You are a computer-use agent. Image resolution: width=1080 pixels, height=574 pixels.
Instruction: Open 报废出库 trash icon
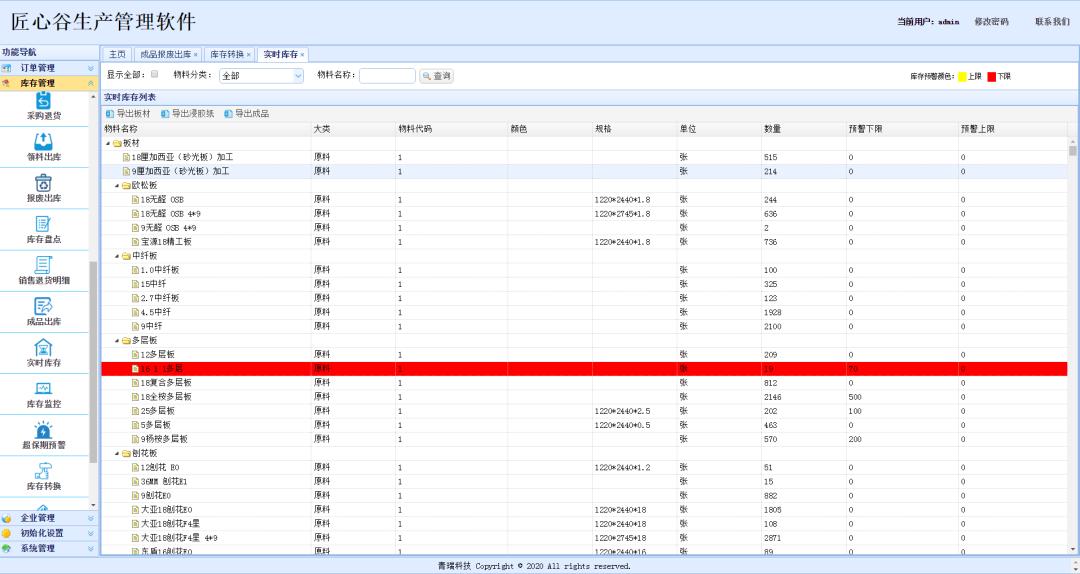[x=43, y=183]
